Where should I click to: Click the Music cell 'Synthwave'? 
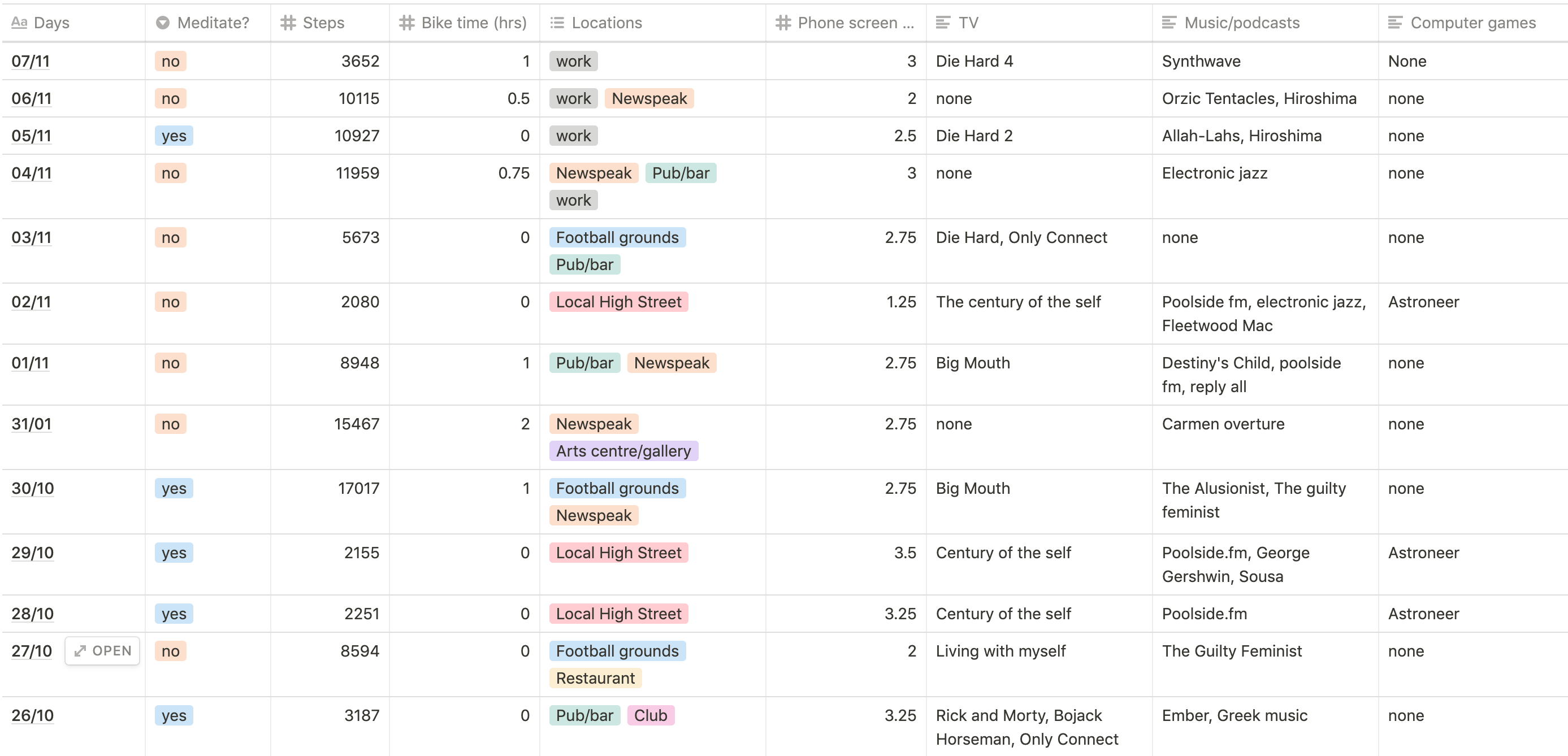[x=1265, y=62]
